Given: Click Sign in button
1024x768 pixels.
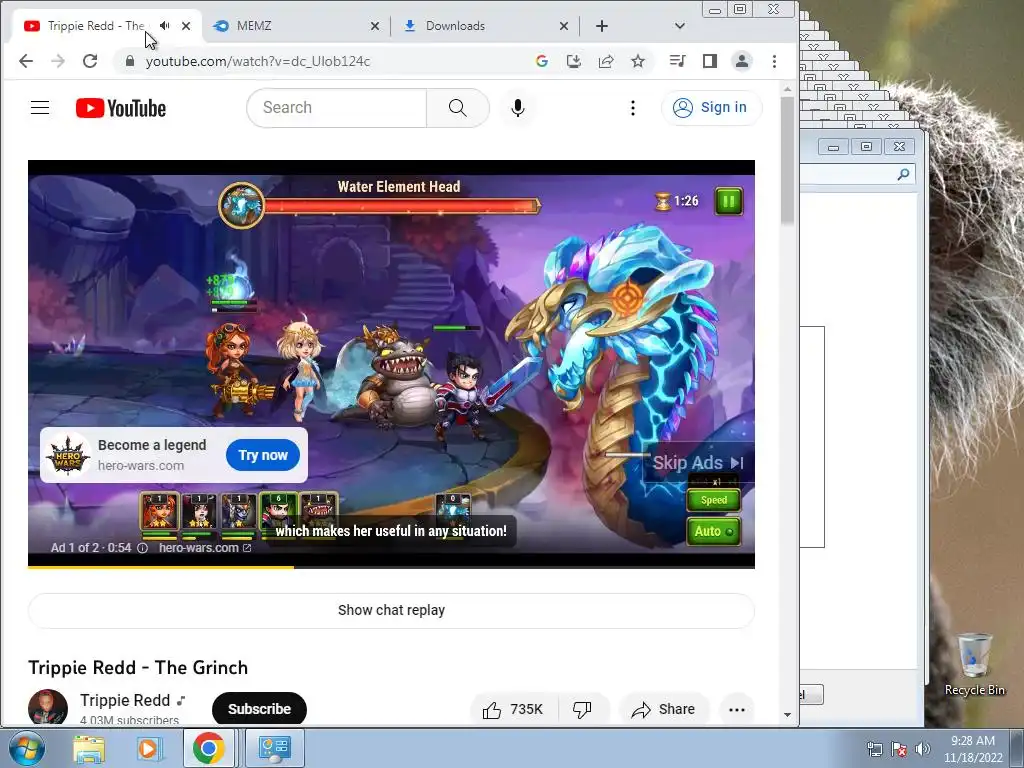Looking at the screenshot, I should pos(711,108).
